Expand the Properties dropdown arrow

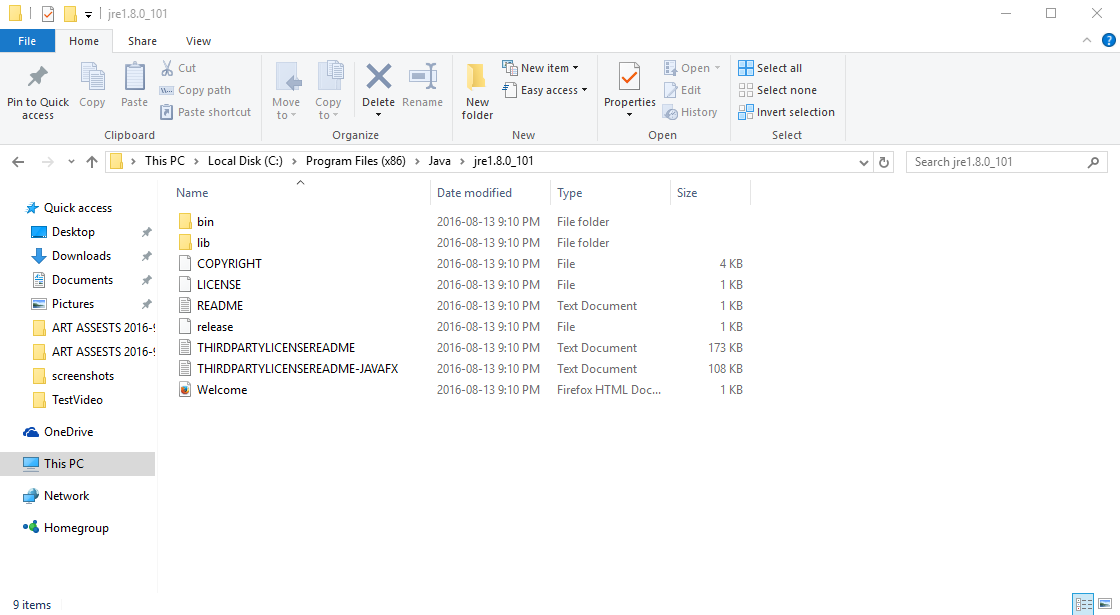coord(629,115)
